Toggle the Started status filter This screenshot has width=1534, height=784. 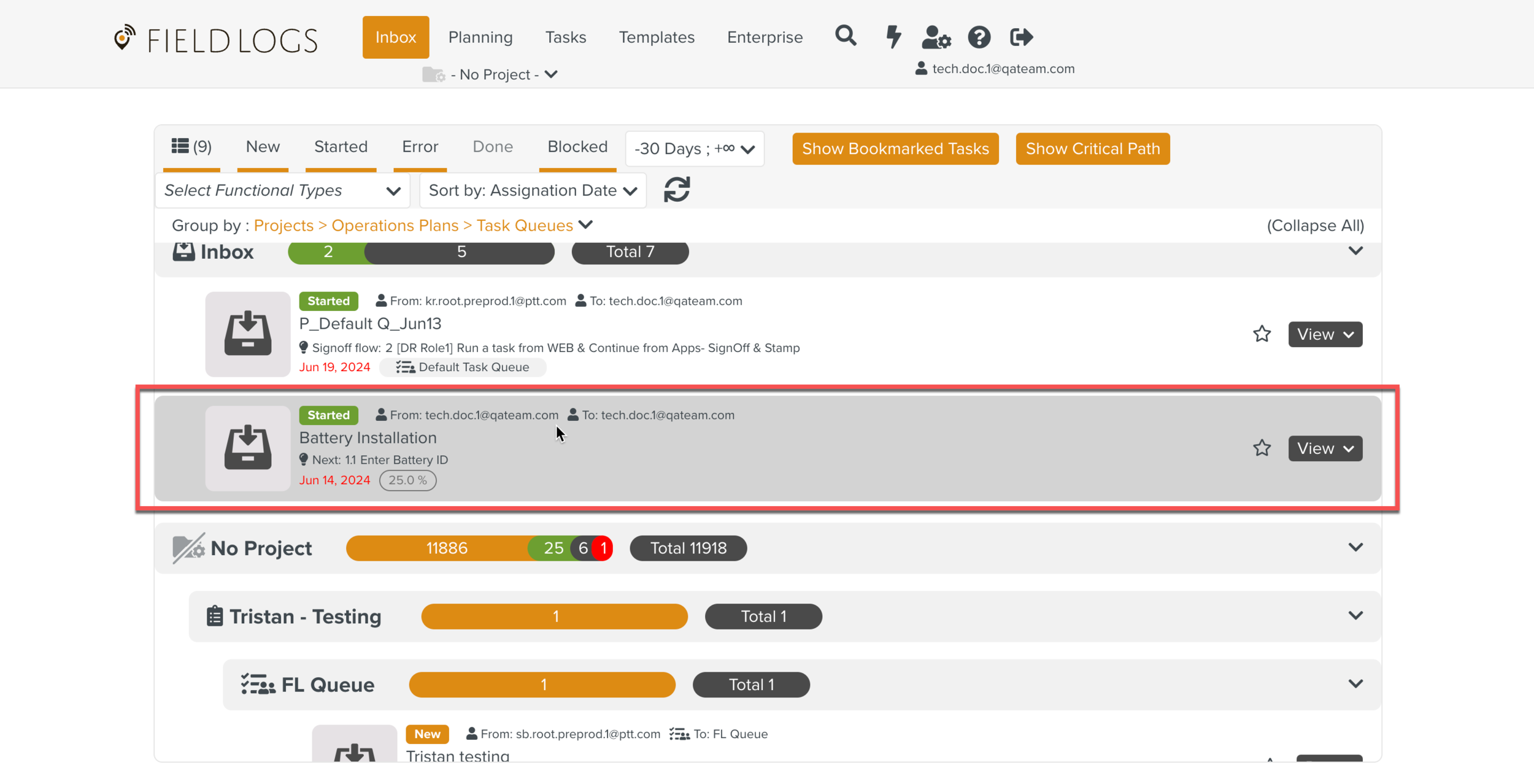(341, 147)
